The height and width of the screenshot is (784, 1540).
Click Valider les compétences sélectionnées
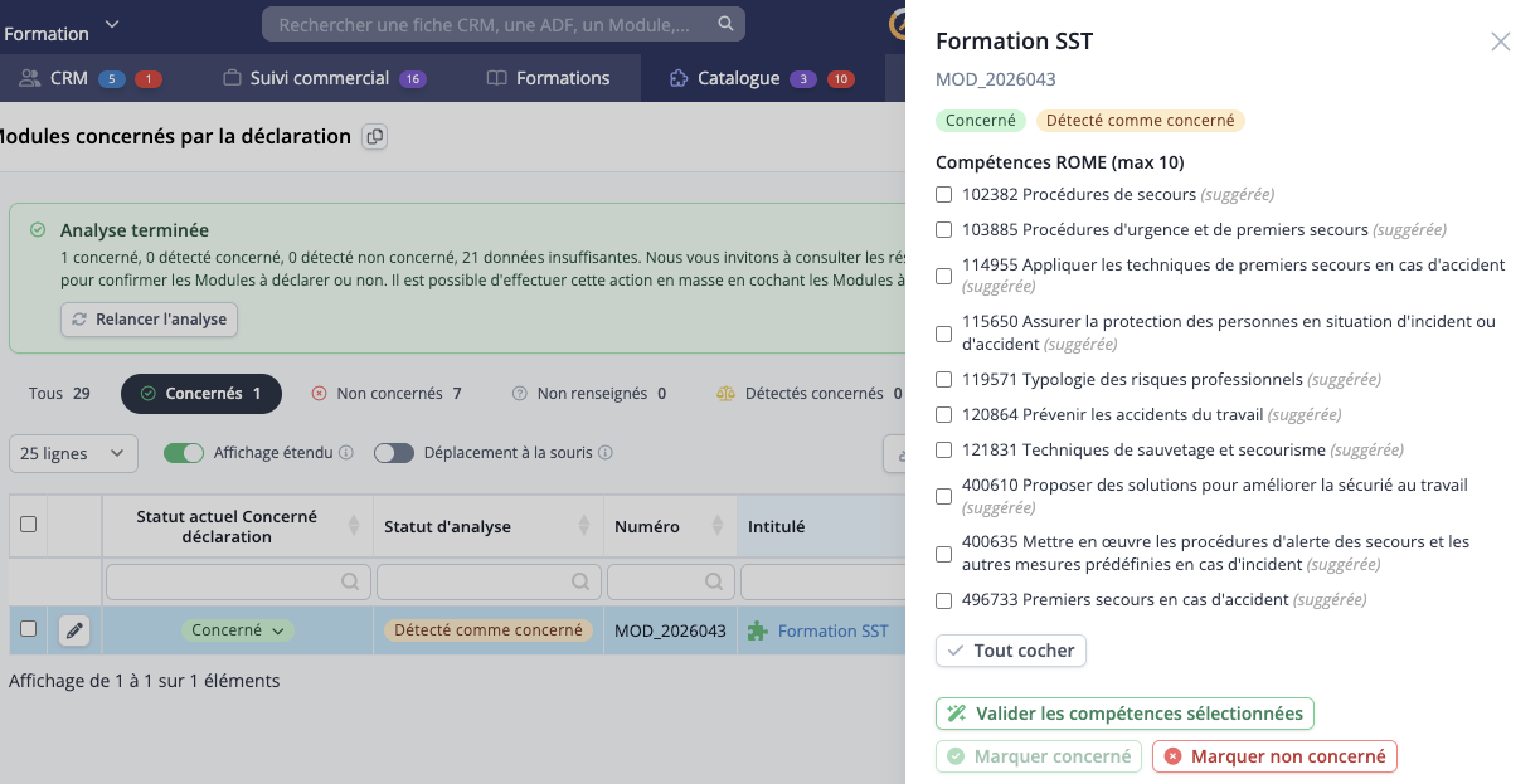(x=1124, y=714)
